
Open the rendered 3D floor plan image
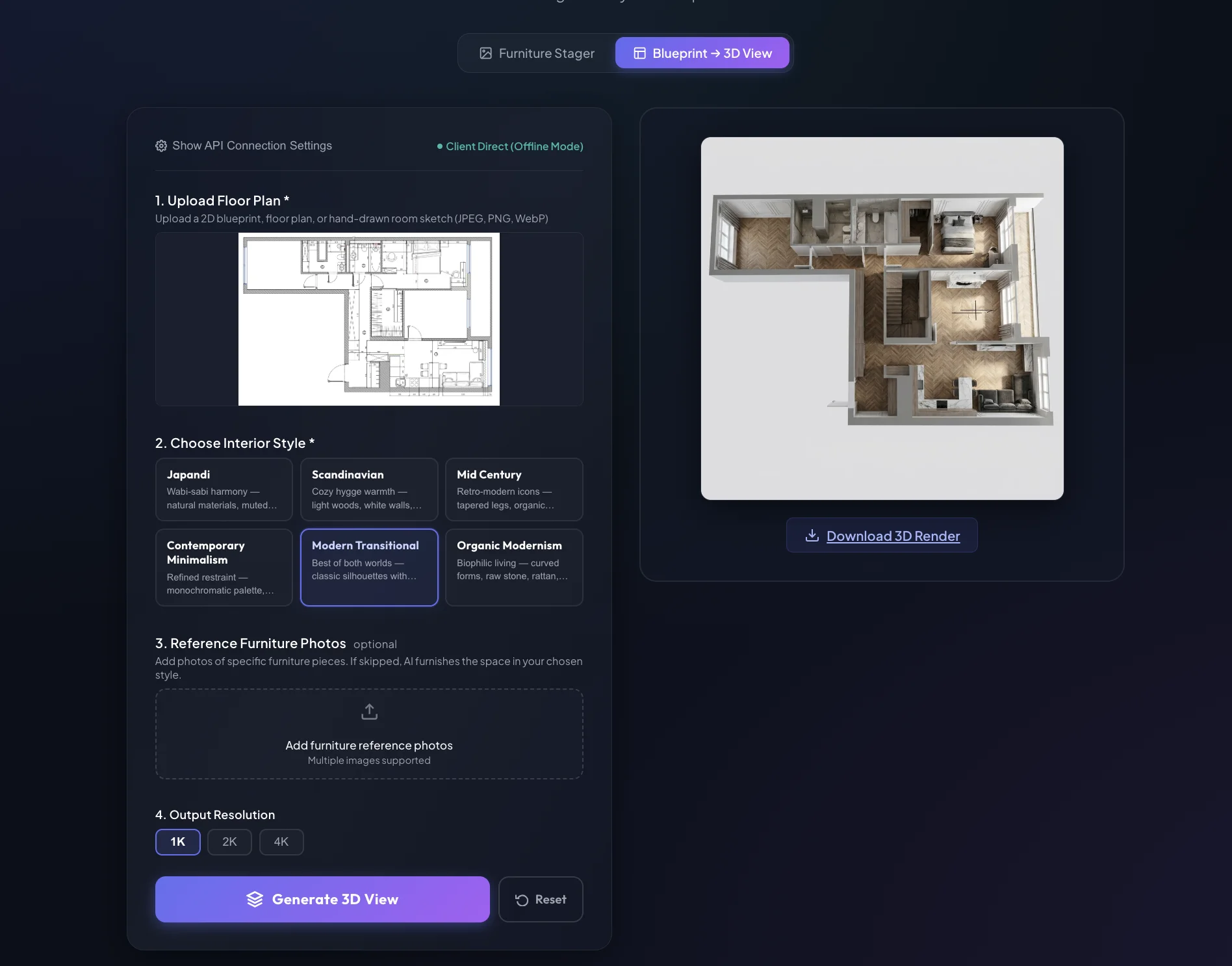[x=882, y=319]
